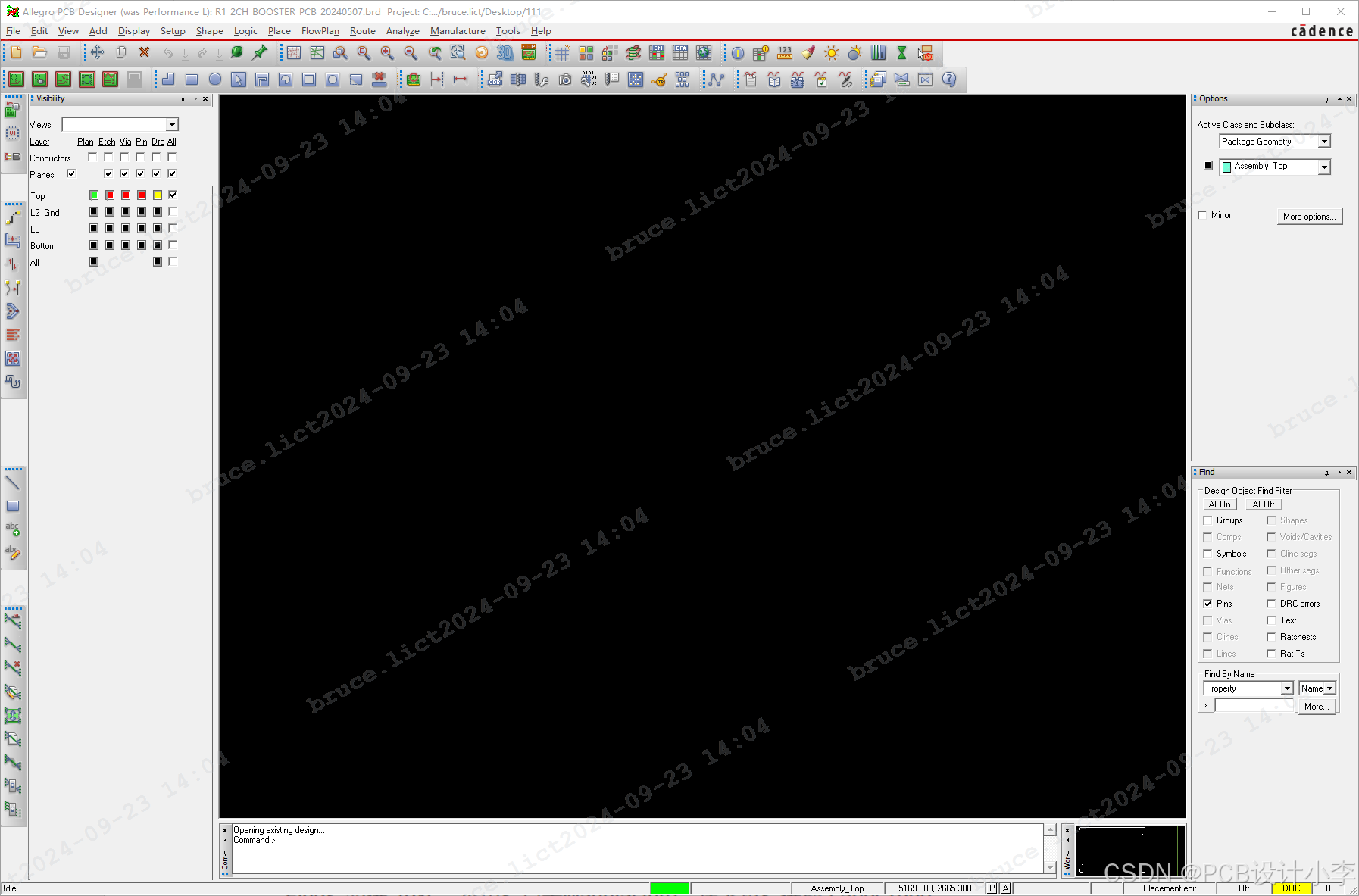Image resolution: width=1359 pixels, height=896 pixels.
Task: Enable the Mirror checkbox
Action: click(1202, 215)
